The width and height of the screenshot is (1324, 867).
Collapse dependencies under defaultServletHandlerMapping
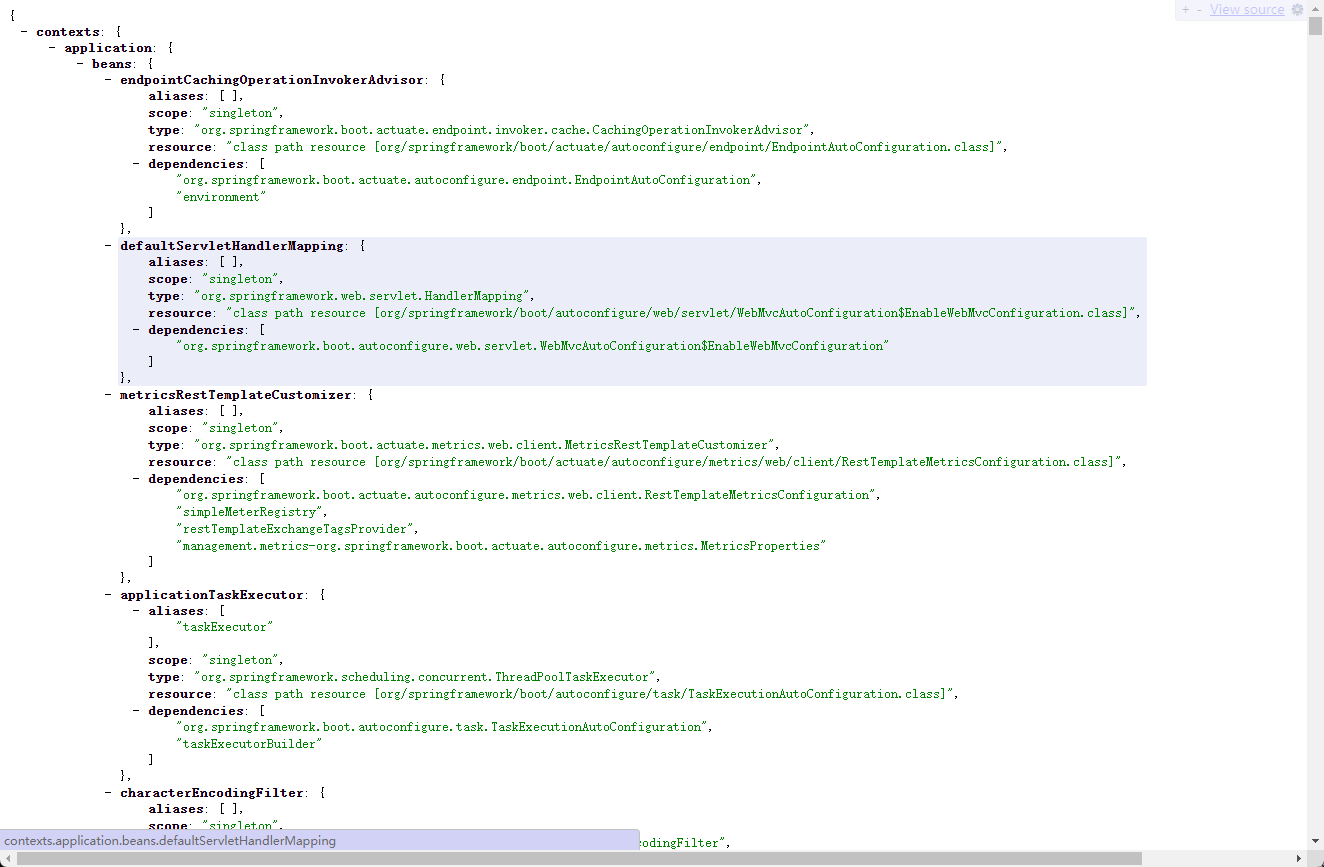(137, 330)
